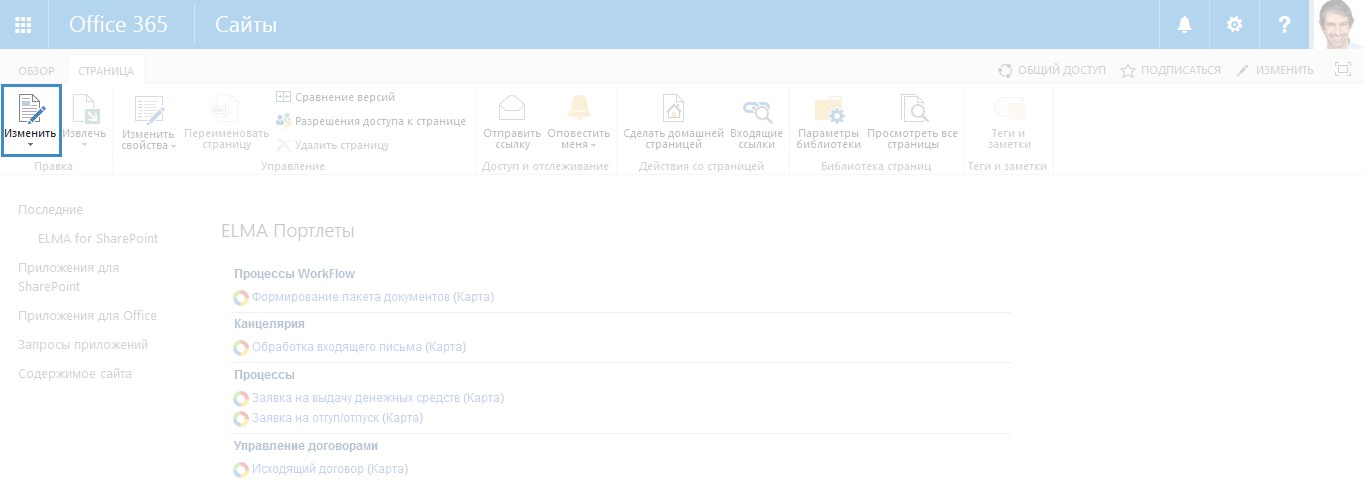Click ПОДПИСАТЬСЯ follow button
This screenshot has height=500, width=1364.
(x=1170, y=70)
